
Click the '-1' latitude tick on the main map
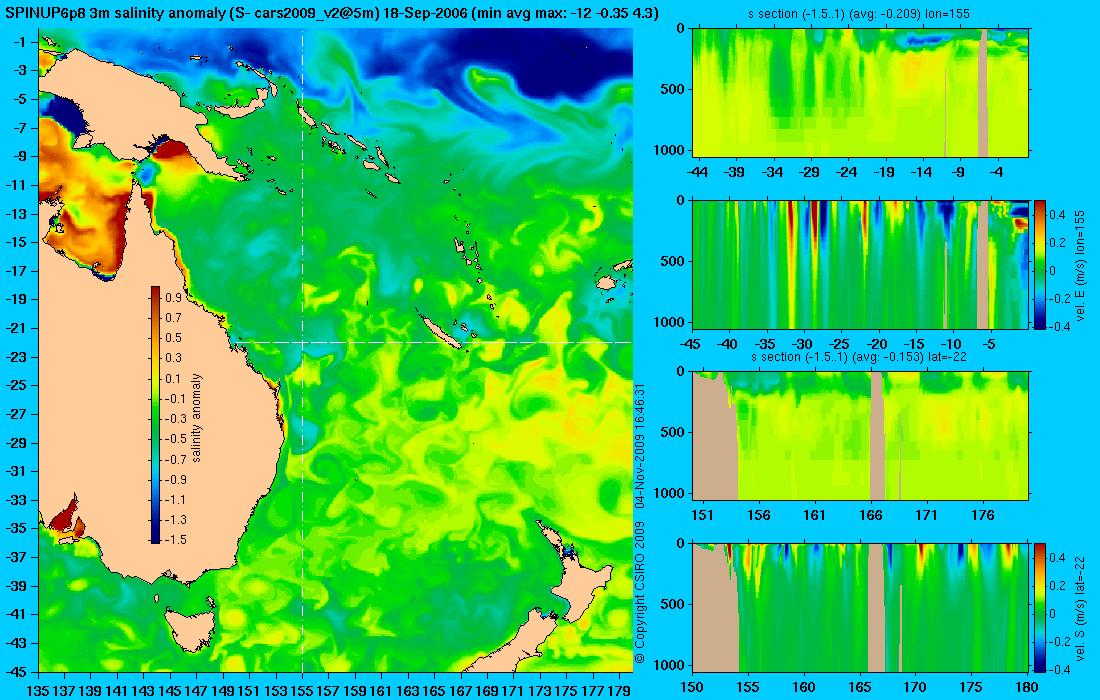[21, 42]
